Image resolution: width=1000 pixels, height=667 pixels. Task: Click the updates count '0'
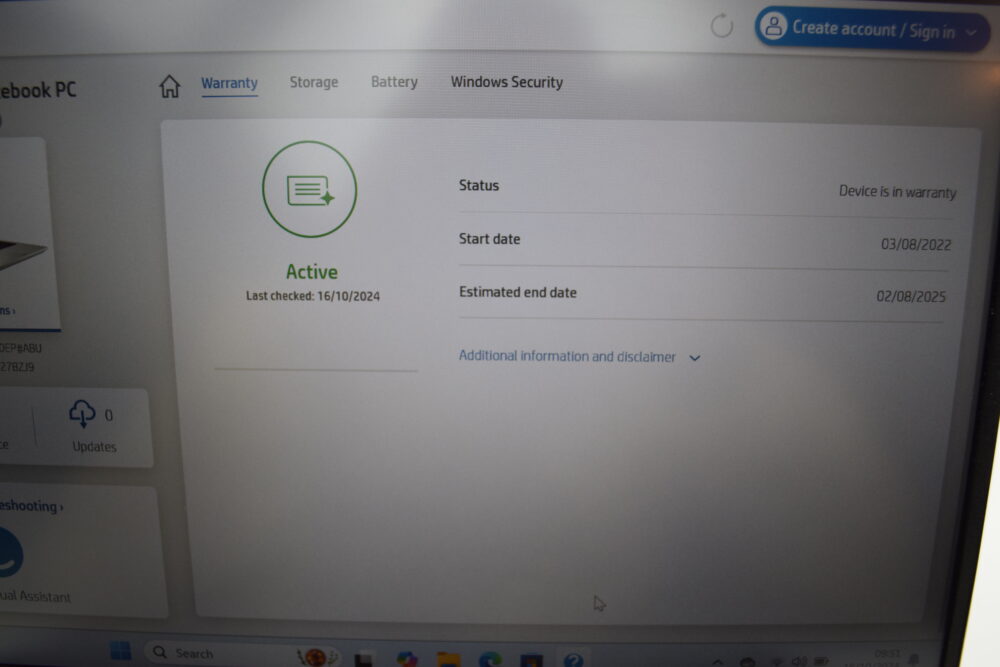tap(108, 416)
